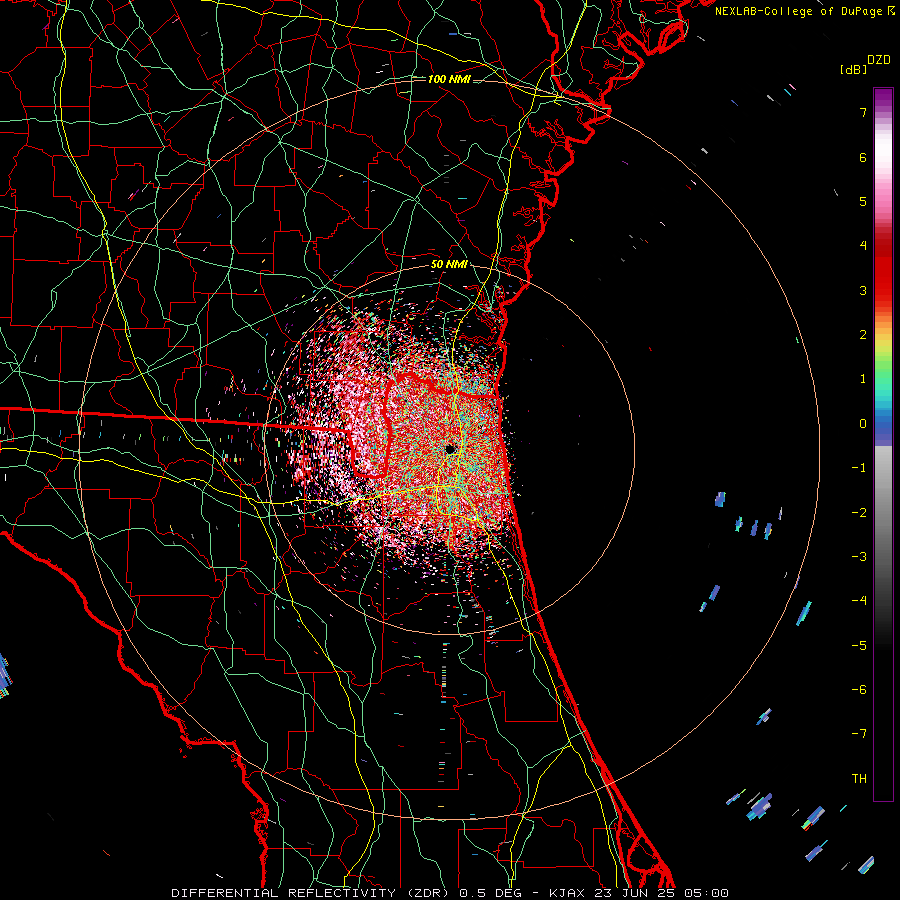This screenshot has width=900, height=900.
Task: Click the -2 dB tick label
Action: point(859,513)
